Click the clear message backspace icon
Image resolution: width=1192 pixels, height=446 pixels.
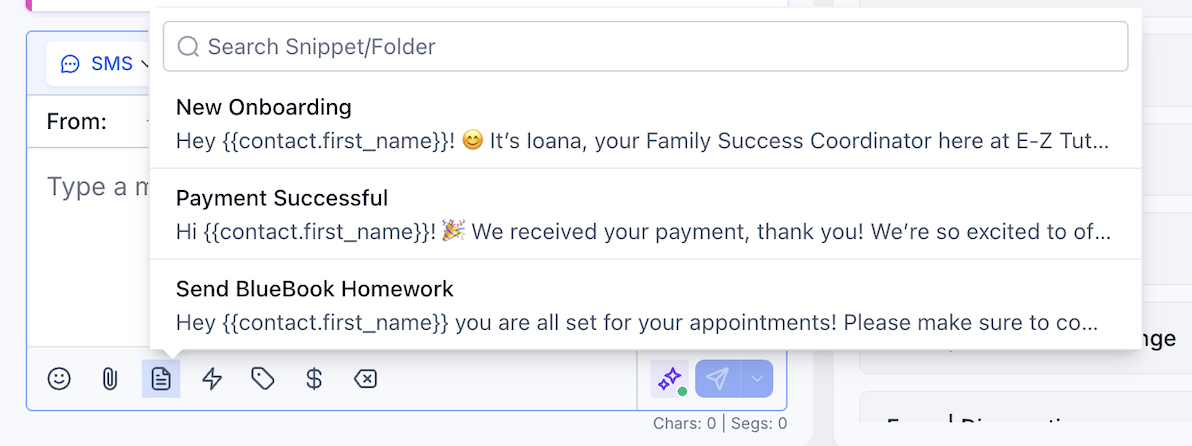366,378
